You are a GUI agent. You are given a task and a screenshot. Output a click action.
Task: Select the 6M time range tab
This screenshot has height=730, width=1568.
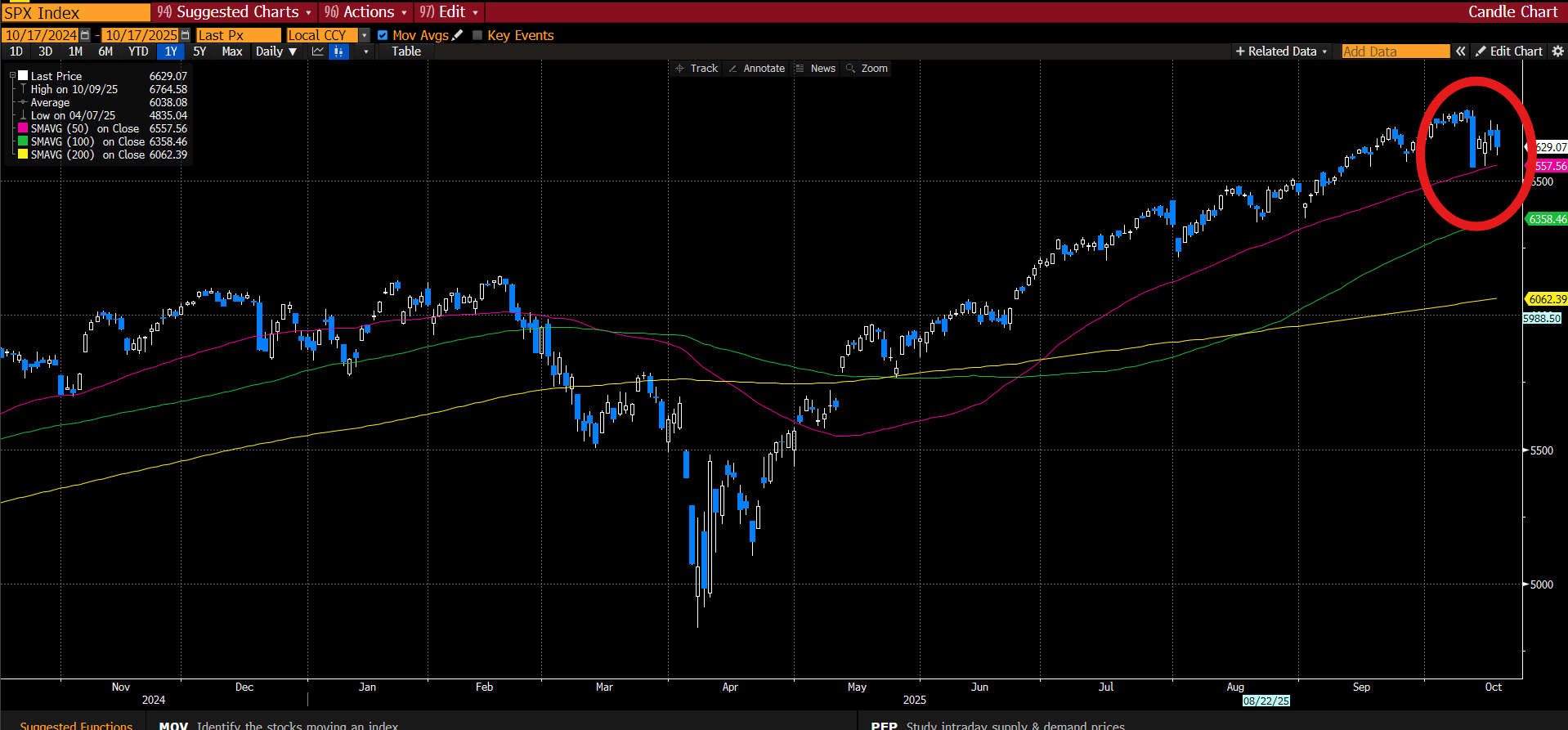[x=105, y=52]
